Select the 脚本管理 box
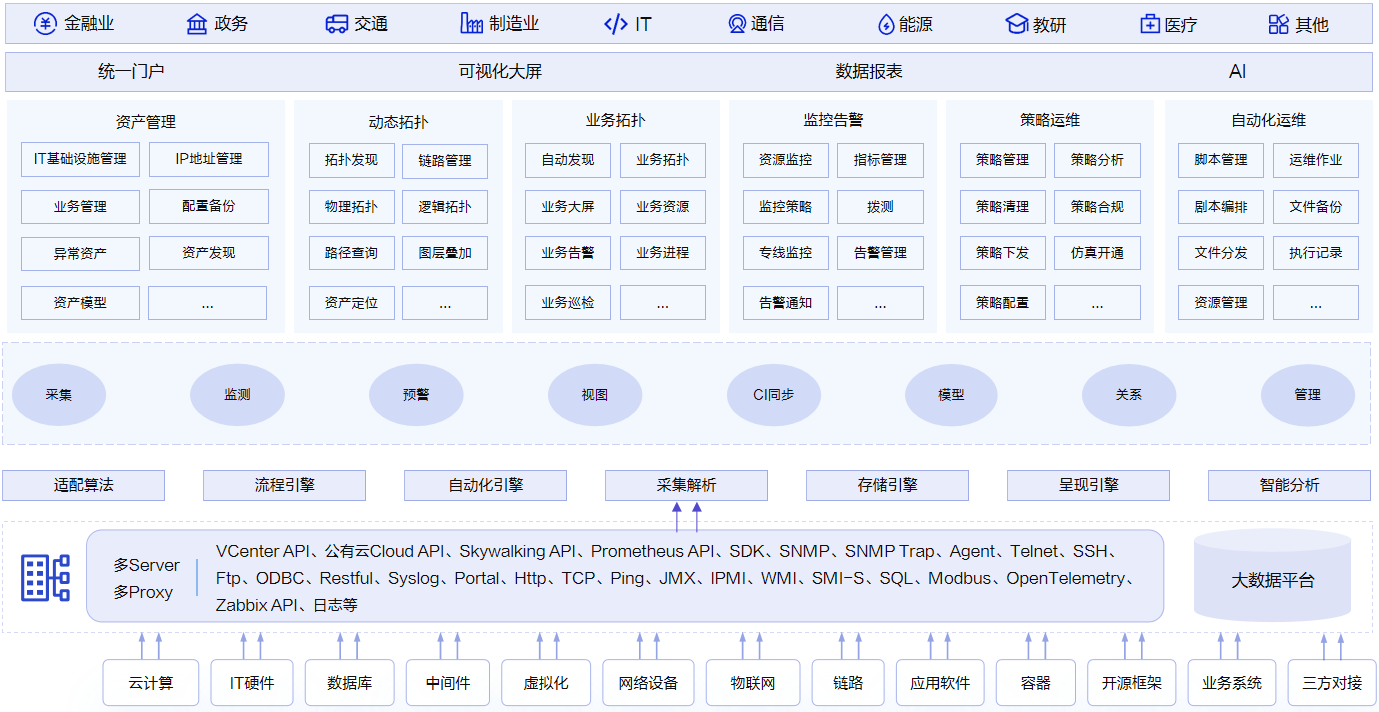The width and height of the screenshot is (1379, 712). [1221, 160]
